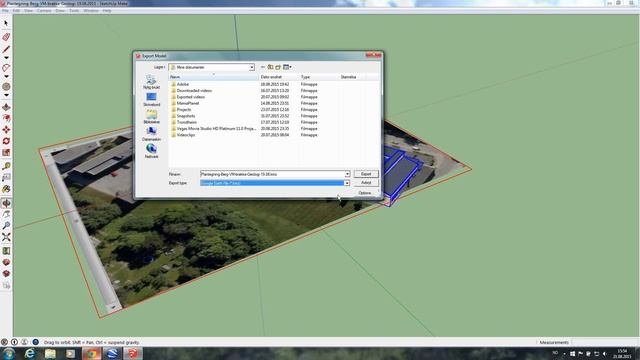Open the 3D Warehouse get models icon
This screenshot has height=360, width=640.
point(6,262)
